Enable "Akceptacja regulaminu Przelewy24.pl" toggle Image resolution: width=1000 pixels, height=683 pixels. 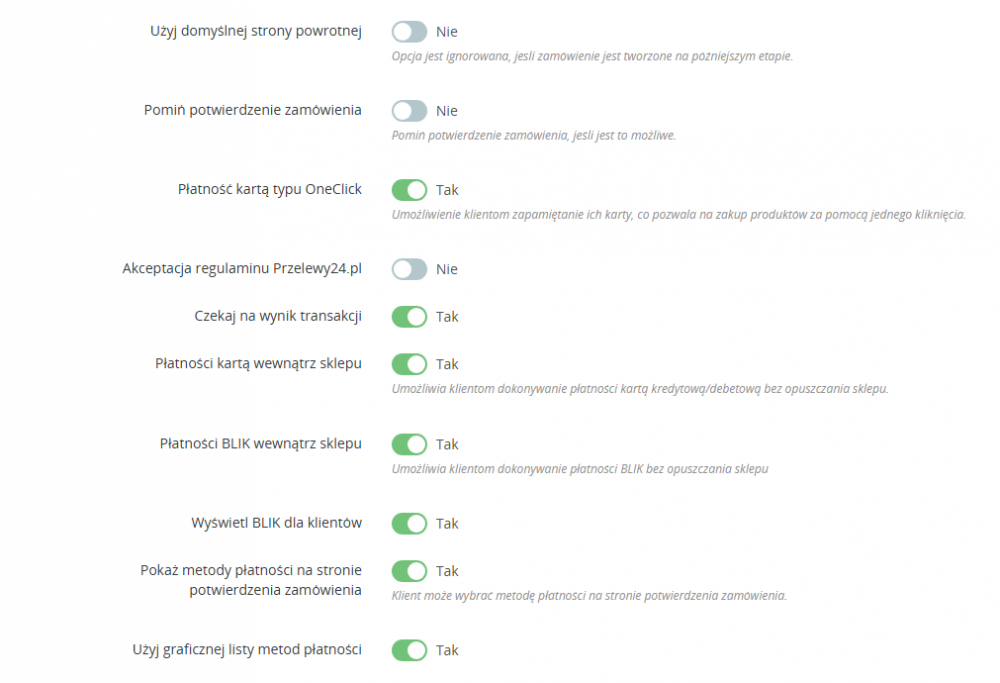[409, 268]
